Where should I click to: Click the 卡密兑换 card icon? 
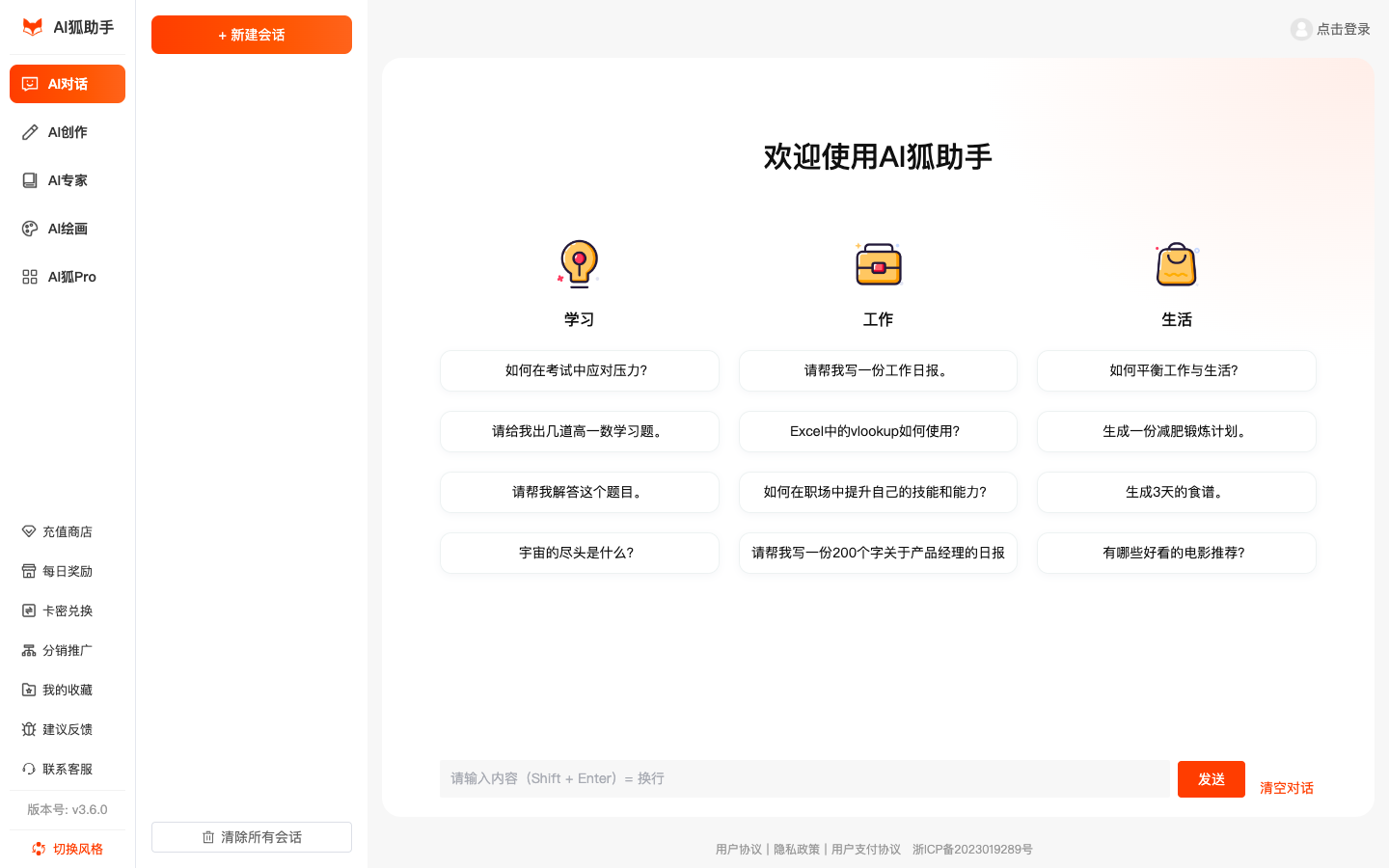[29, 610]
